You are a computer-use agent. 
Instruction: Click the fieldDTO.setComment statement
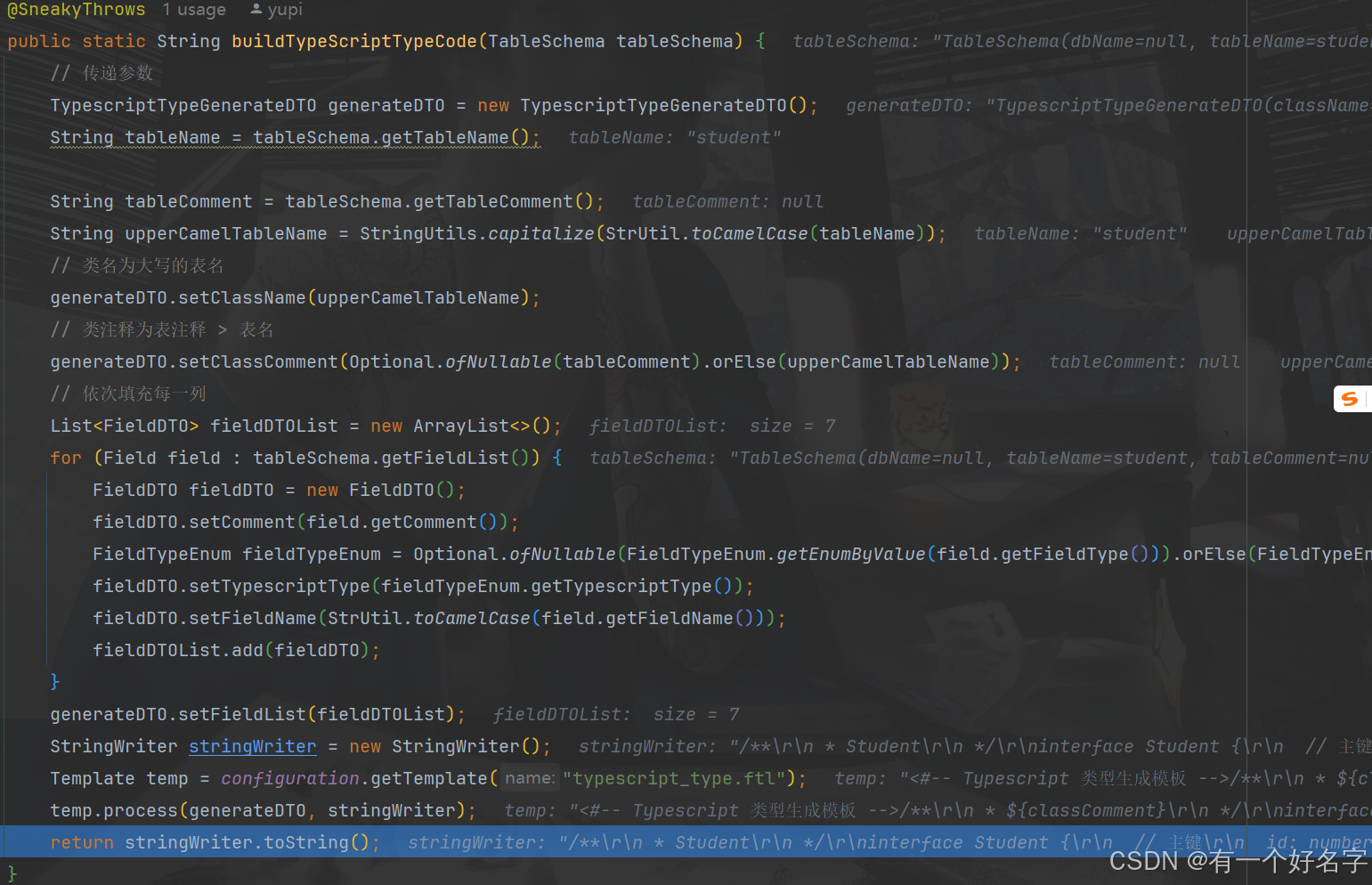click(x=305, y=522)
